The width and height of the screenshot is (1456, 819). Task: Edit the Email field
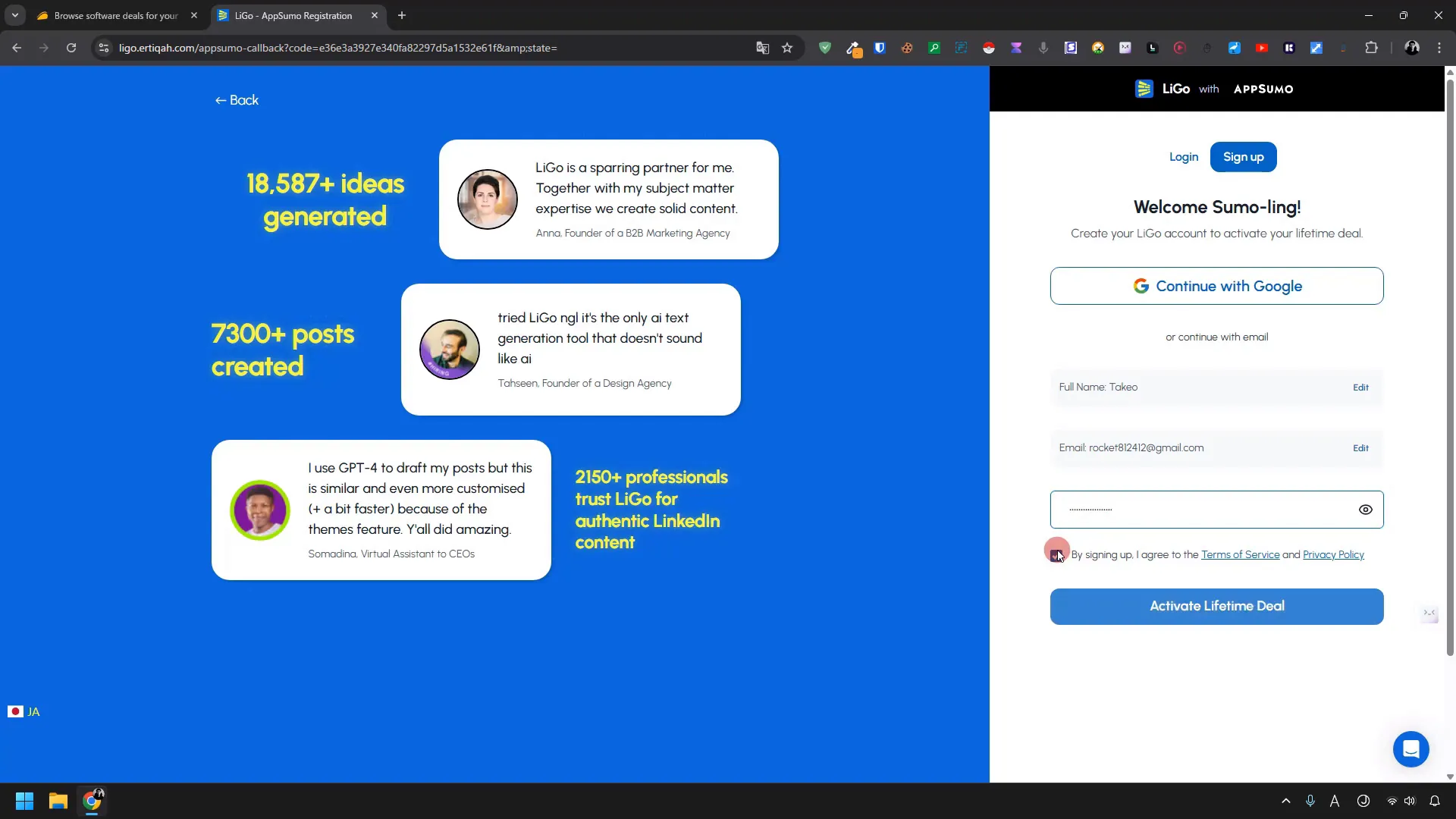click(x=1360, y=448)
